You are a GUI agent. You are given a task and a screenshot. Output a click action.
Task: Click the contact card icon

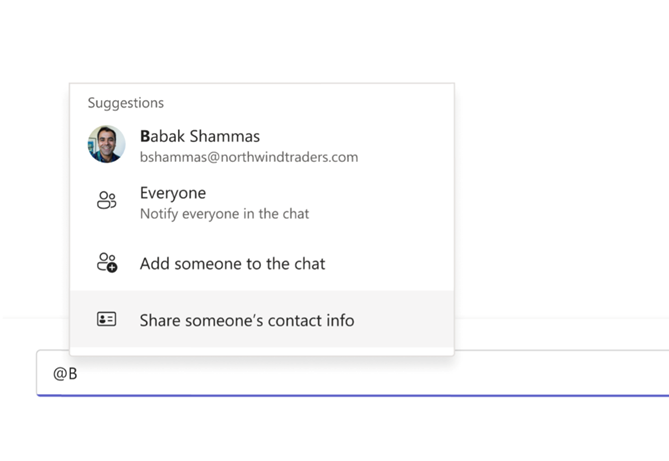[x=106, y=319]
